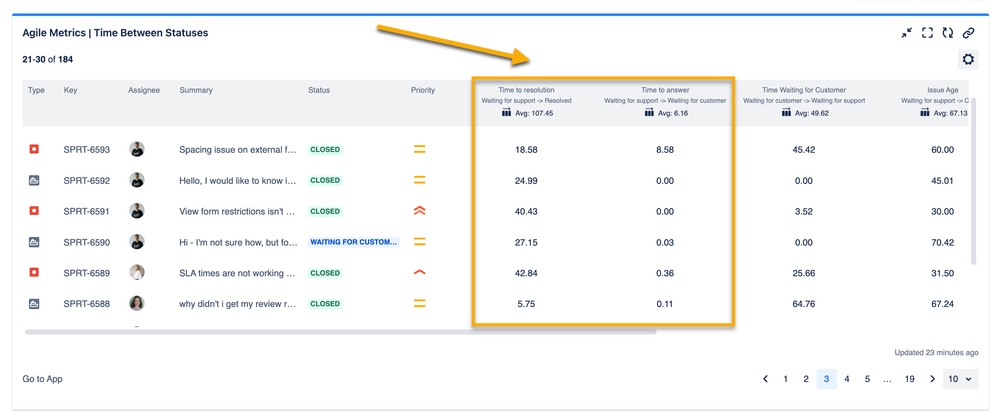Click chart icon under Time Waiting for Customer
The height and width of the screenshot is (419, 999).
click(x=787, y=113)
